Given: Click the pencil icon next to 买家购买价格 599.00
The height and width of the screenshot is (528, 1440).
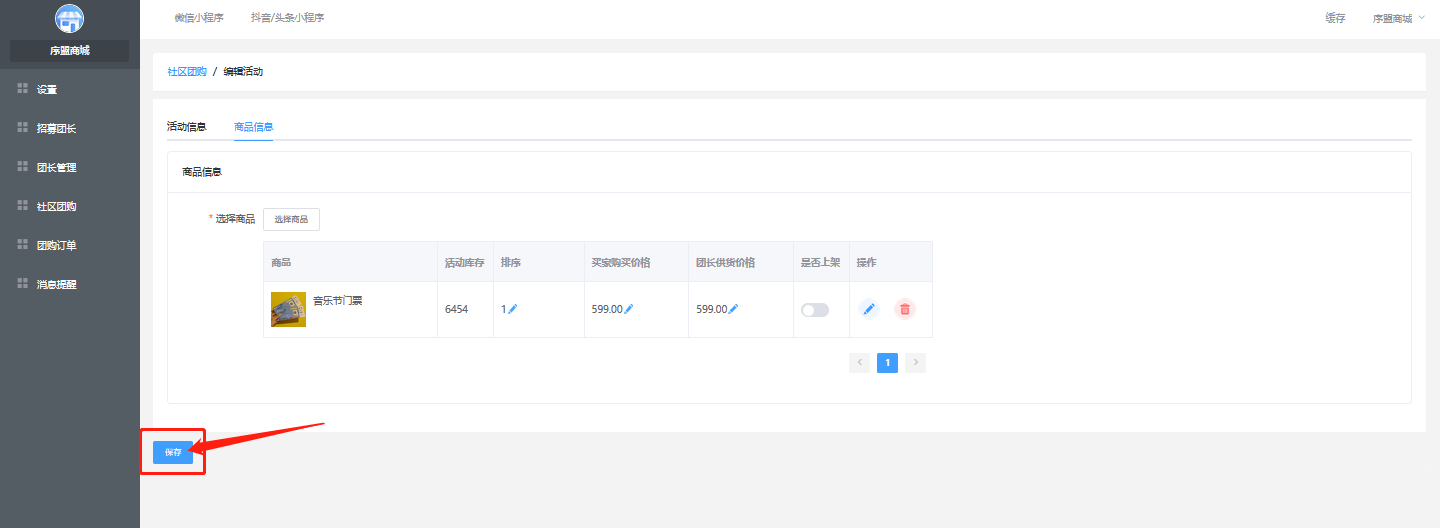Looking at the screenshot, I should click(629, 309).
